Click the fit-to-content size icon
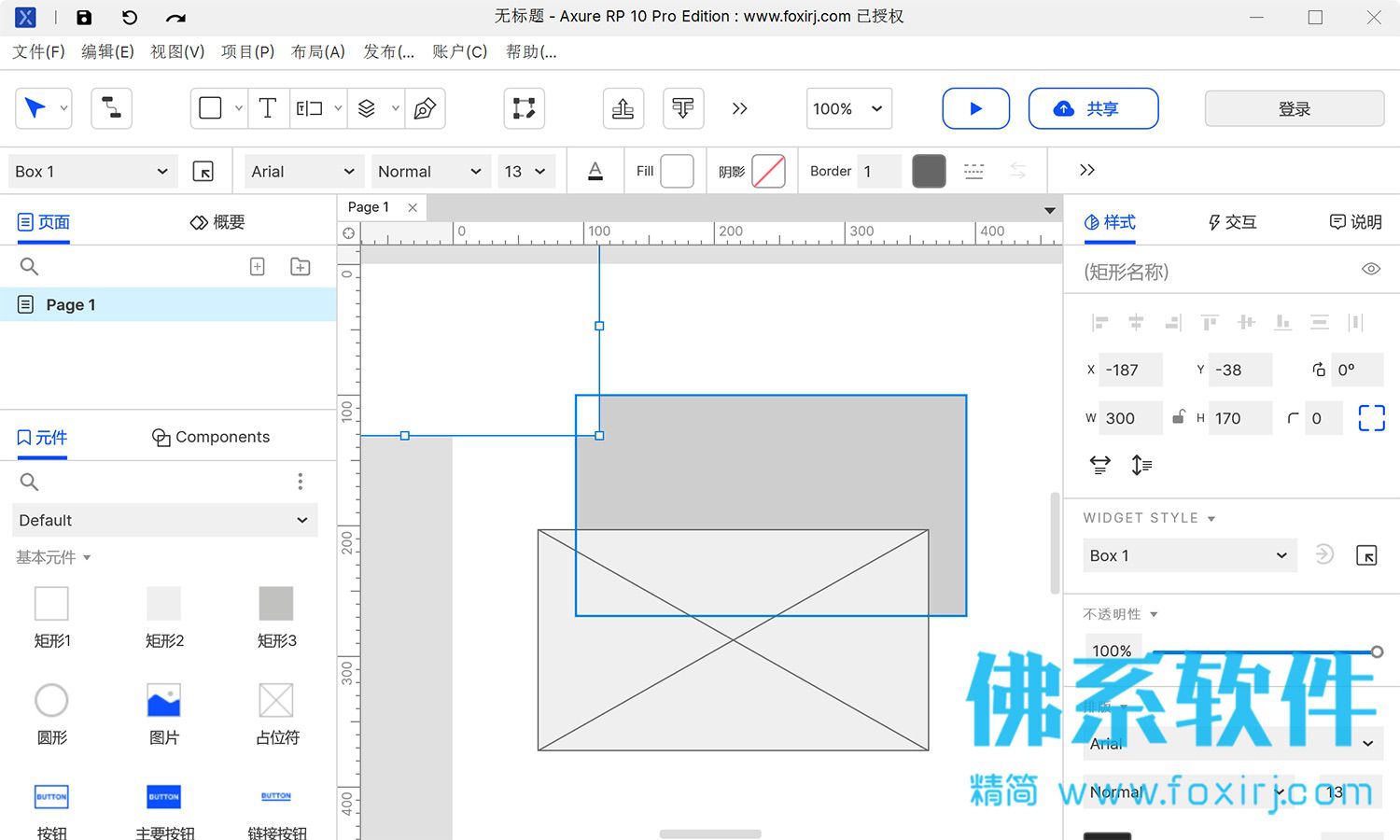 1371,418
